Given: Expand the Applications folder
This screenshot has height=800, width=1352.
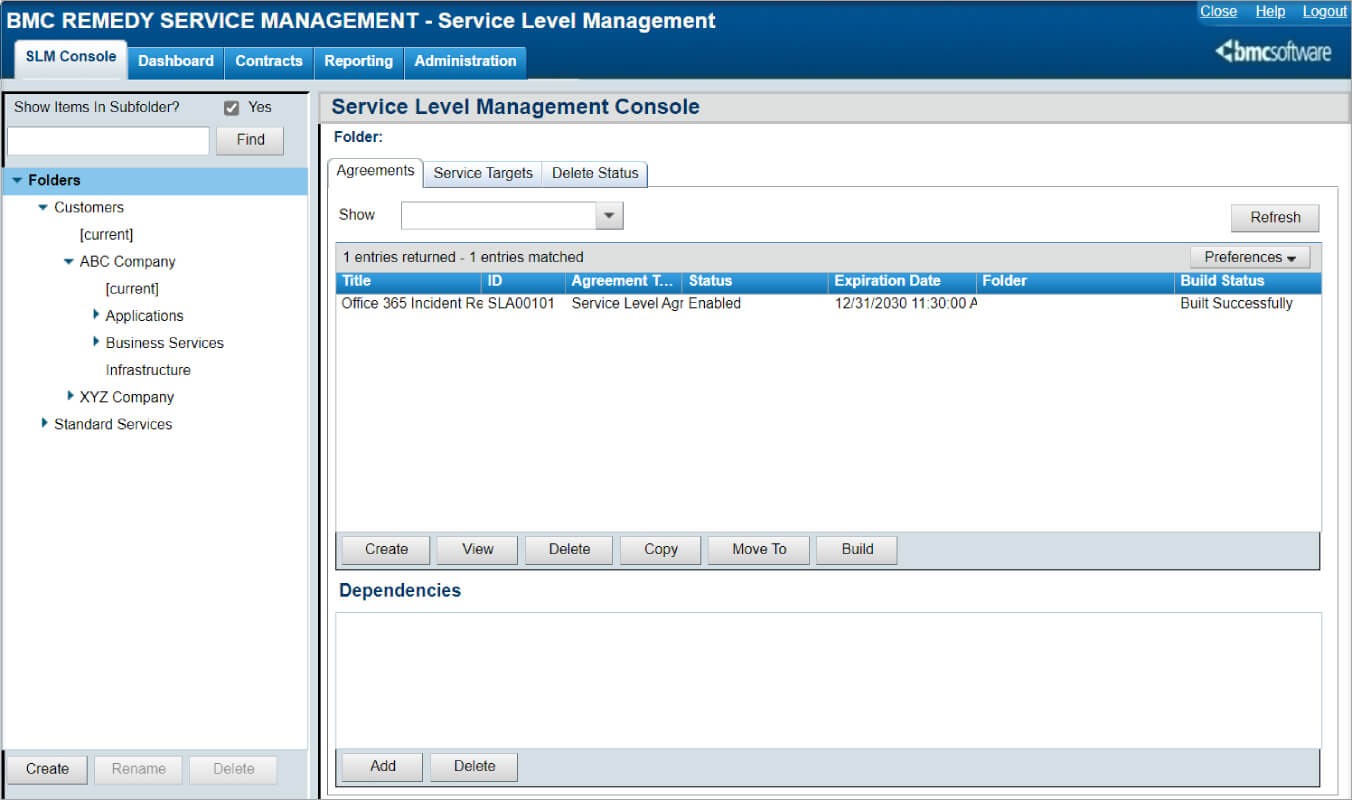Looking at the screenshot, I should [x=95, y=315].
